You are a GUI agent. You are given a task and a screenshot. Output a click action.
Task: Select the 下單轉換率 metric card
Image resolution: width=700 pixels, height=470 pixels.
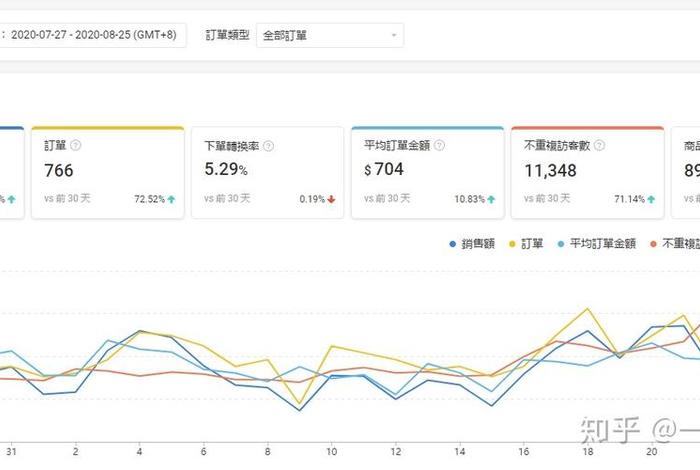267,172
